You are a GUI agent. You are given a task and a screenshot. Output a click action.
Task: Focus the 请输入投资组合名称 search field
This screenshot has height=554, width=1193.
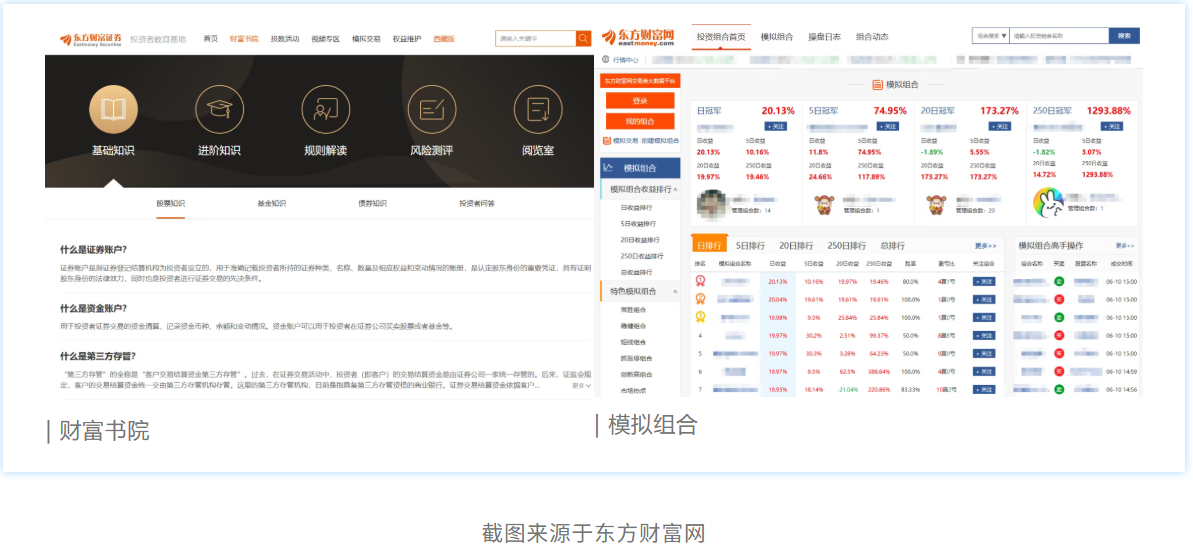[1059, 36]
